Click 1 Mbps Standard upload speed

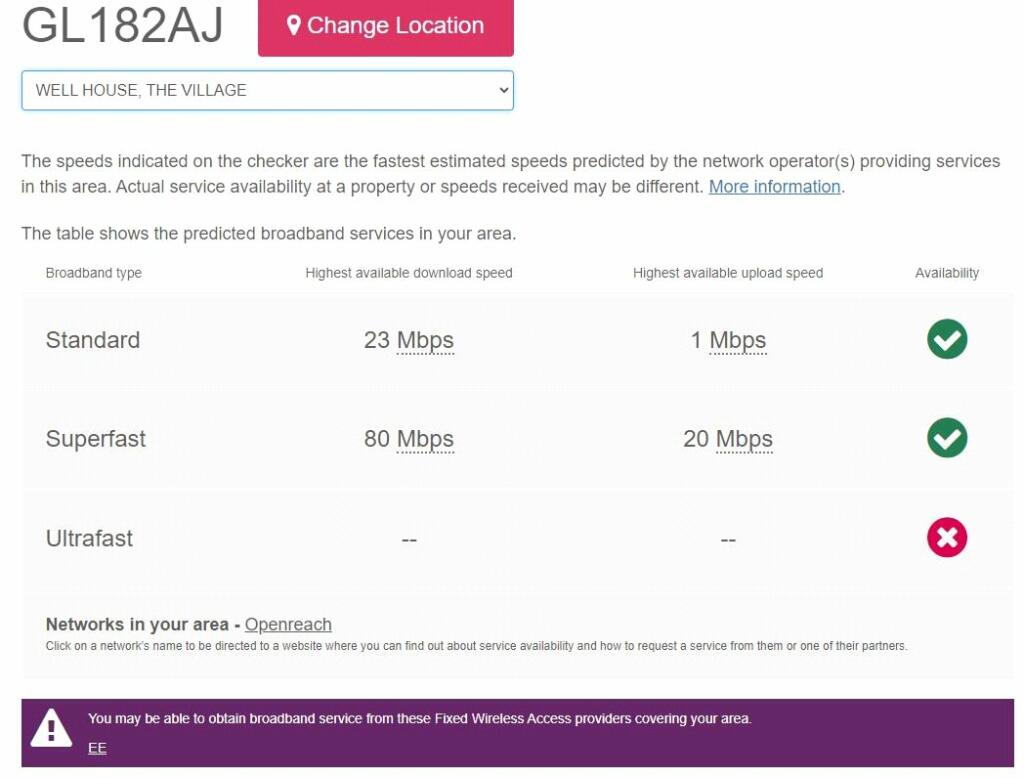(x=728, y=340)
